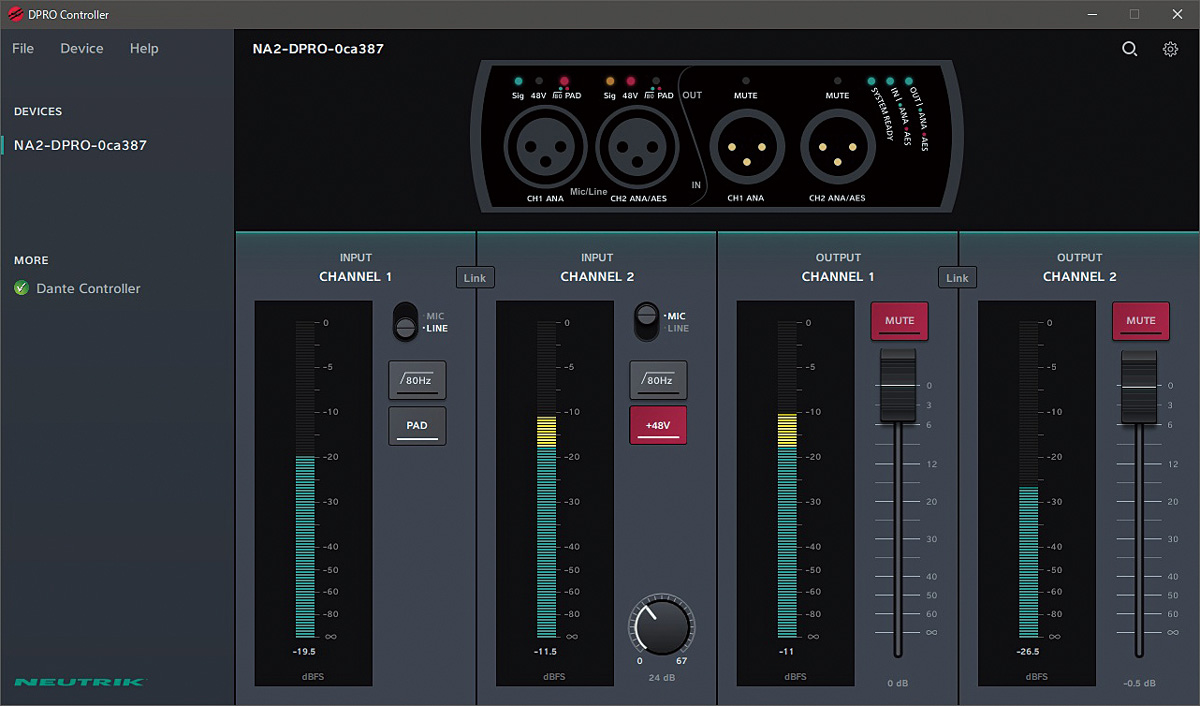1200x706 pixels.
Task: Click the CH1 ANA input XLR connector
Action: 545,147
